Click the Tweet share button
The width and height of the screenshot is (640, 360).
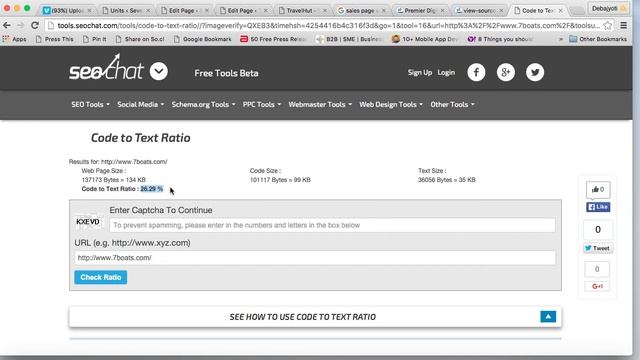(x=598, y=248)
